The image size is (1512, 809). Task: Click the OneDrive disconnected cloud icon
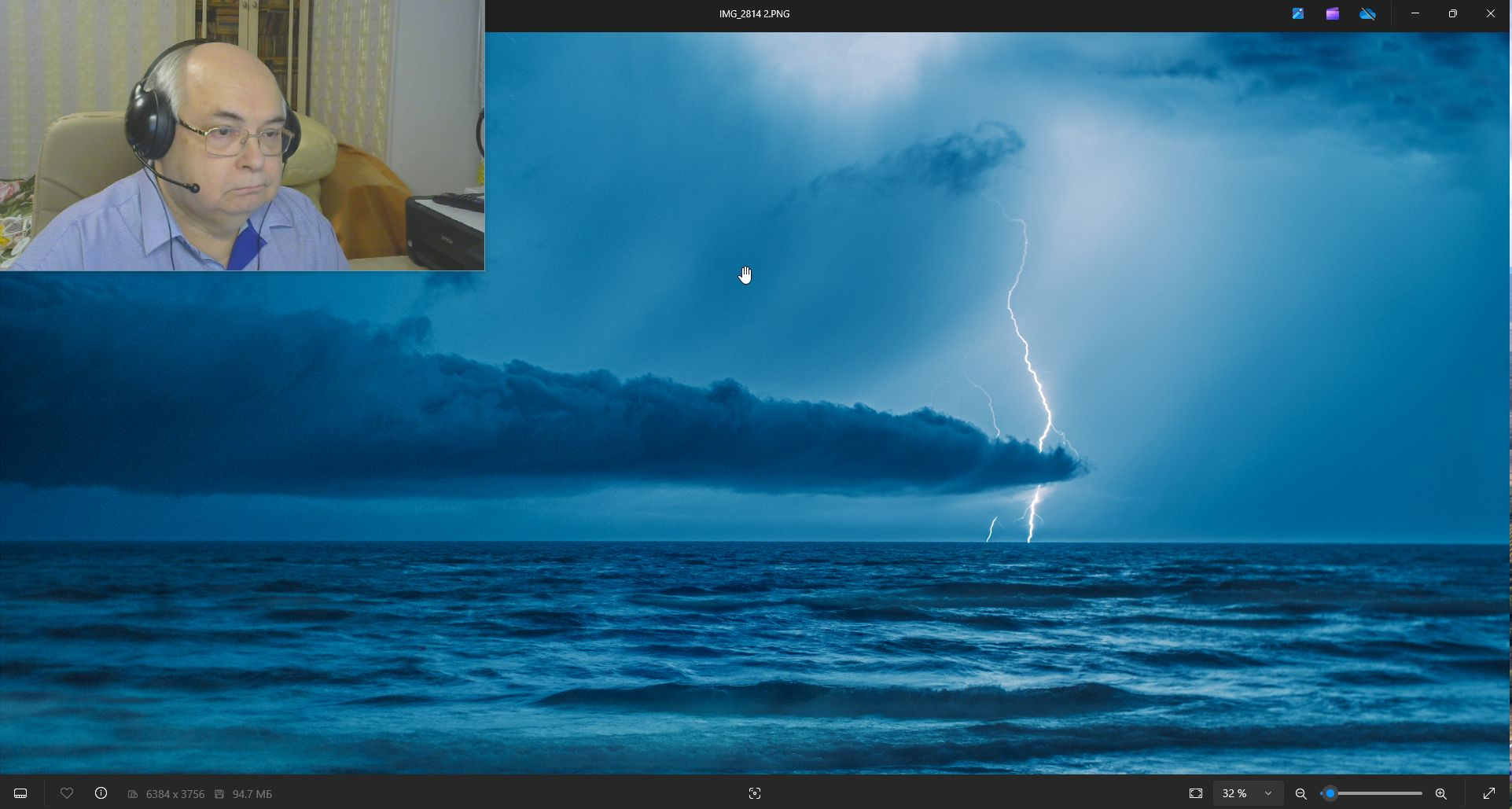point(1367,13)
